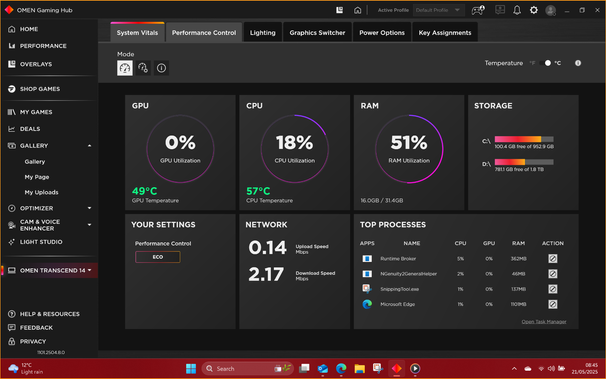The height and width of the screenshot is (379, 606).
Task: Collapse the Gallery section in the sidebar
Action: click(x=89, y=146)
